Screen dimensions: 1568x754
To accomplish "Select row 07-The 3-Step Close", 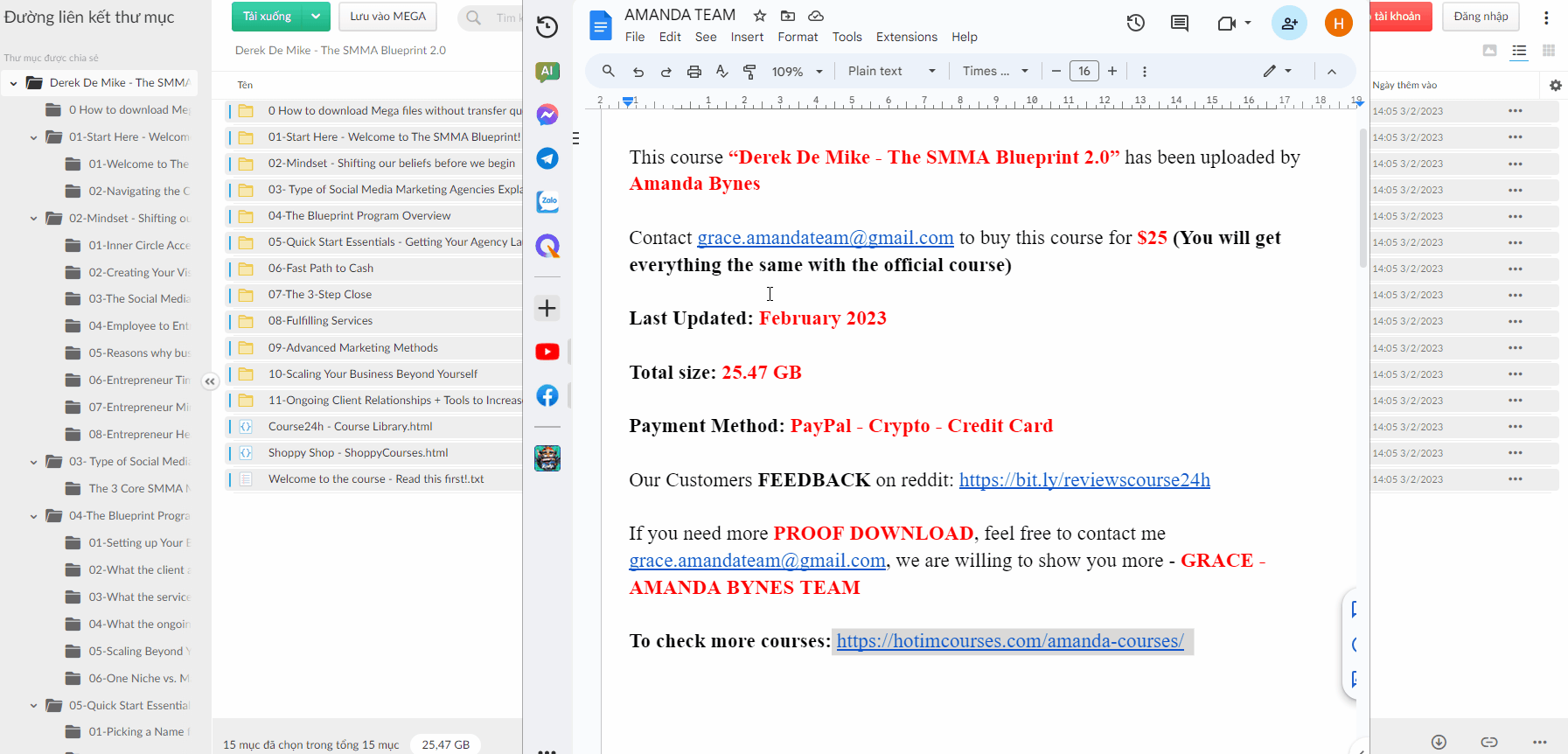I will pos(374,295).
